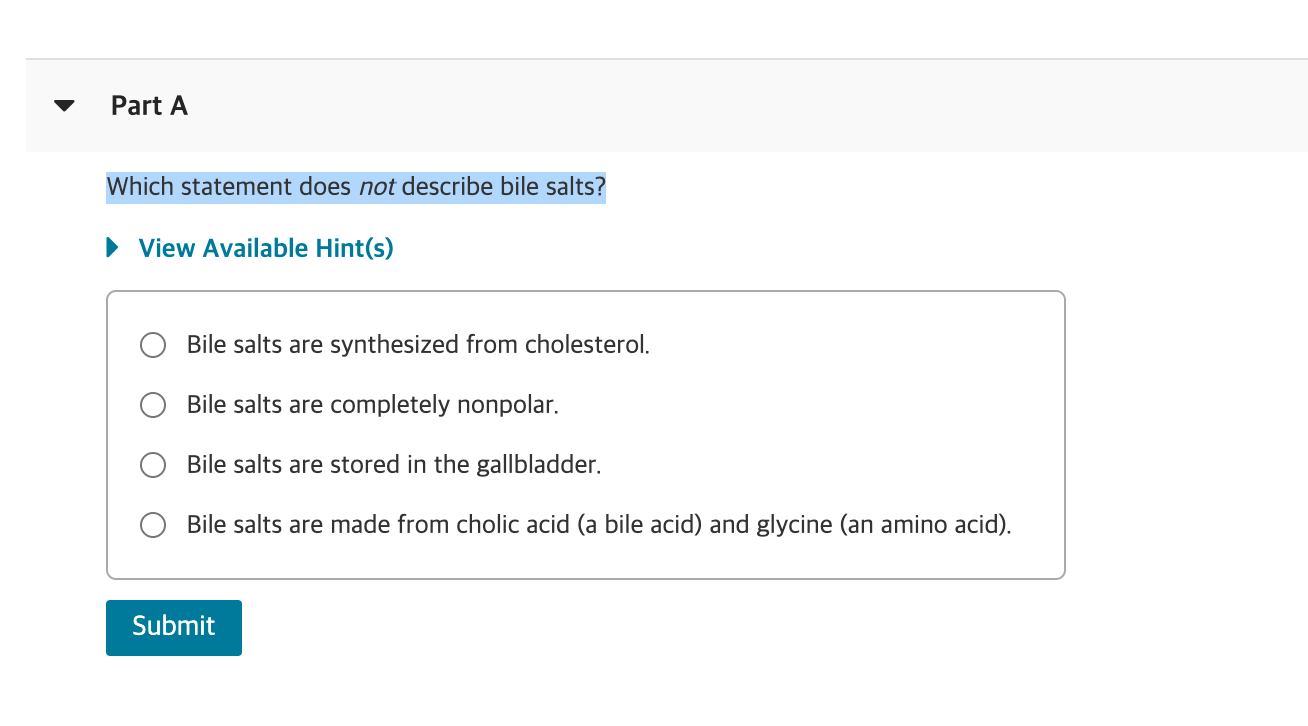Click the word "nonpolar" in the second option
Viewport: 1308px width, 726px height.
point(507,405)
